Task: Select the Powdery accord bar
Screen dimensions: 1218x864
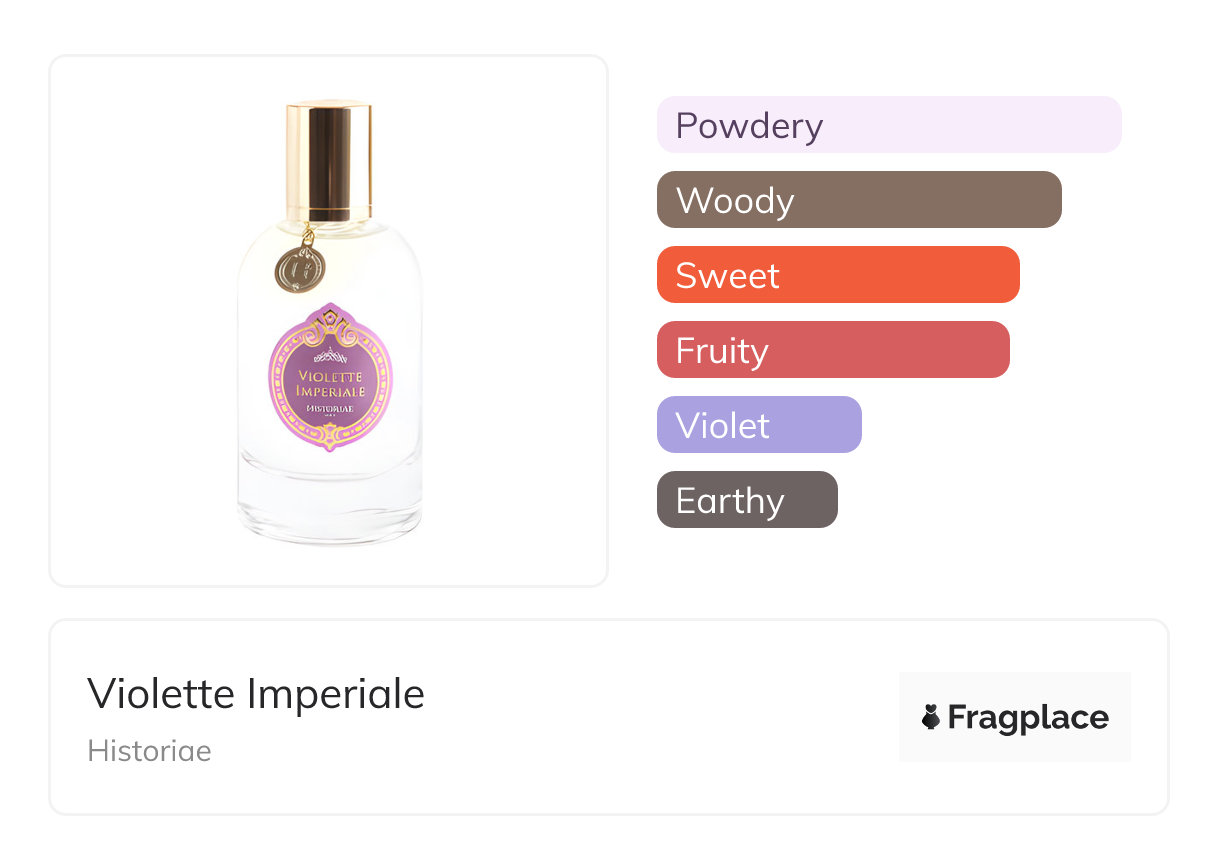Action: tap(888, 125)
